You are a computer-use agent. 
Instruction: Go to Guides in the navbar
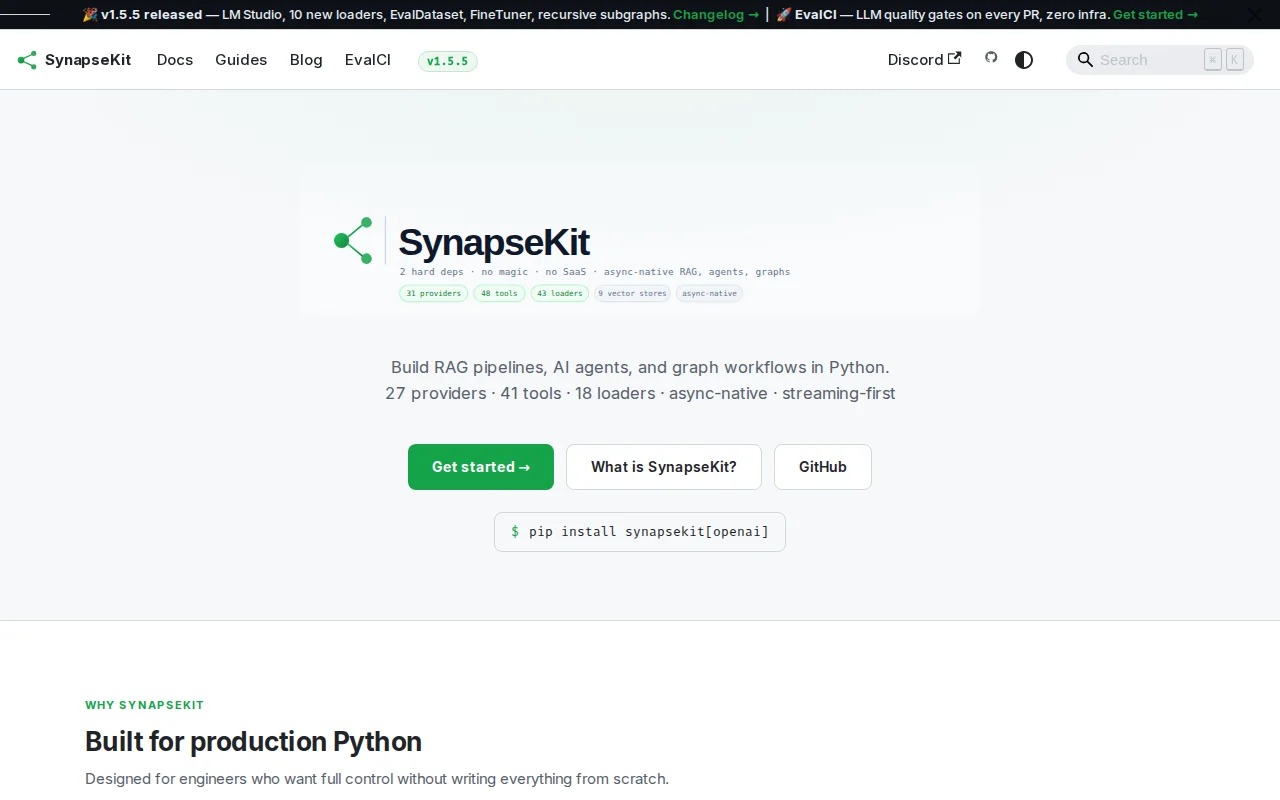click(x=241, y=60)
